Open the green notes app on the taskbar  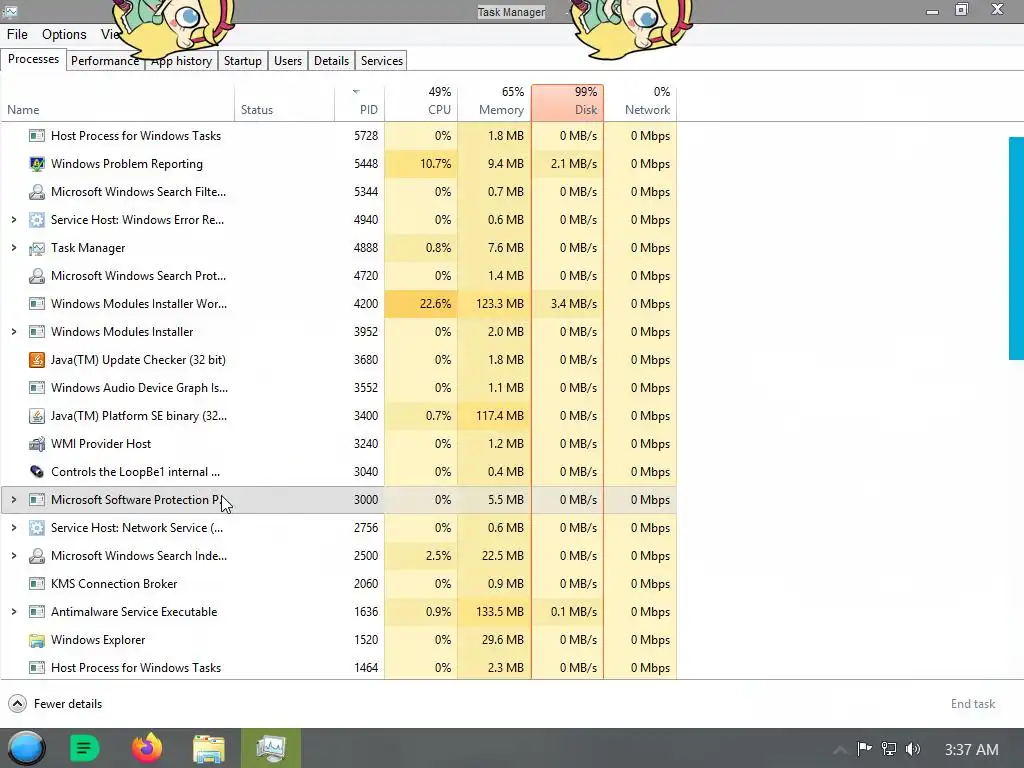tap(84, 748)
